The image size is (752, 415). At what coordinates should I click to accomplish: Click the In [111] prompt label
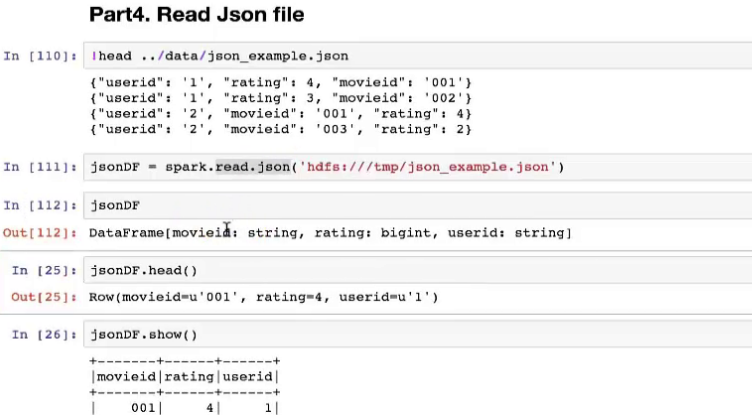[x=40, y=167]
